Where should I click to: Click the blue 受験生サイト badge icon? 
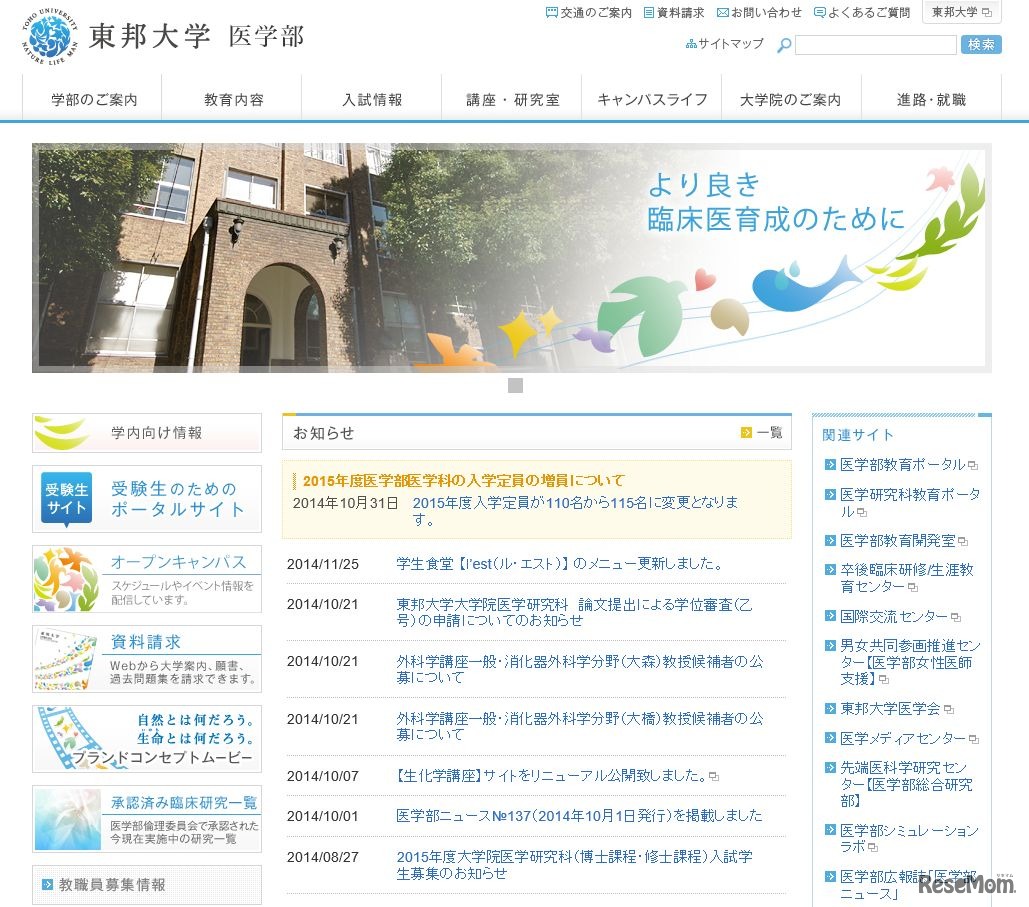coord(65,498)
